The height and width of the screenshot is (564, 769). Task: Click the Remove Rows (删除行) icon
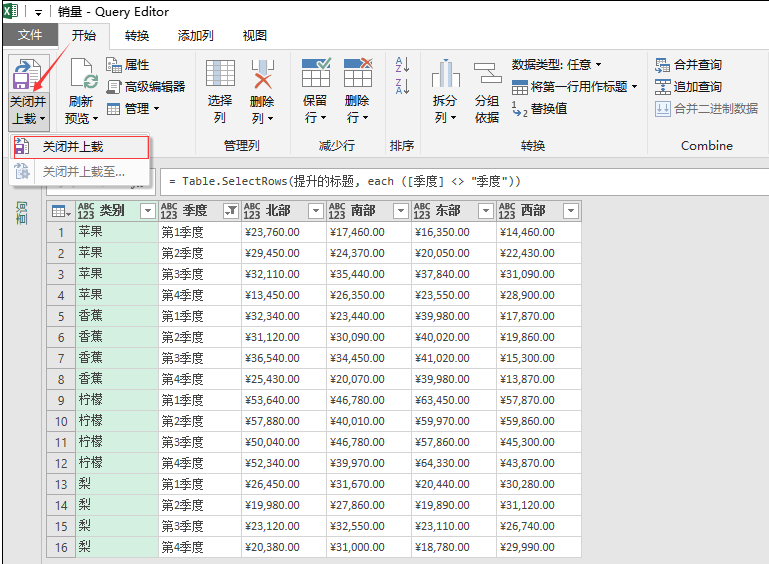pyautogui.click(x=358, y=73)
